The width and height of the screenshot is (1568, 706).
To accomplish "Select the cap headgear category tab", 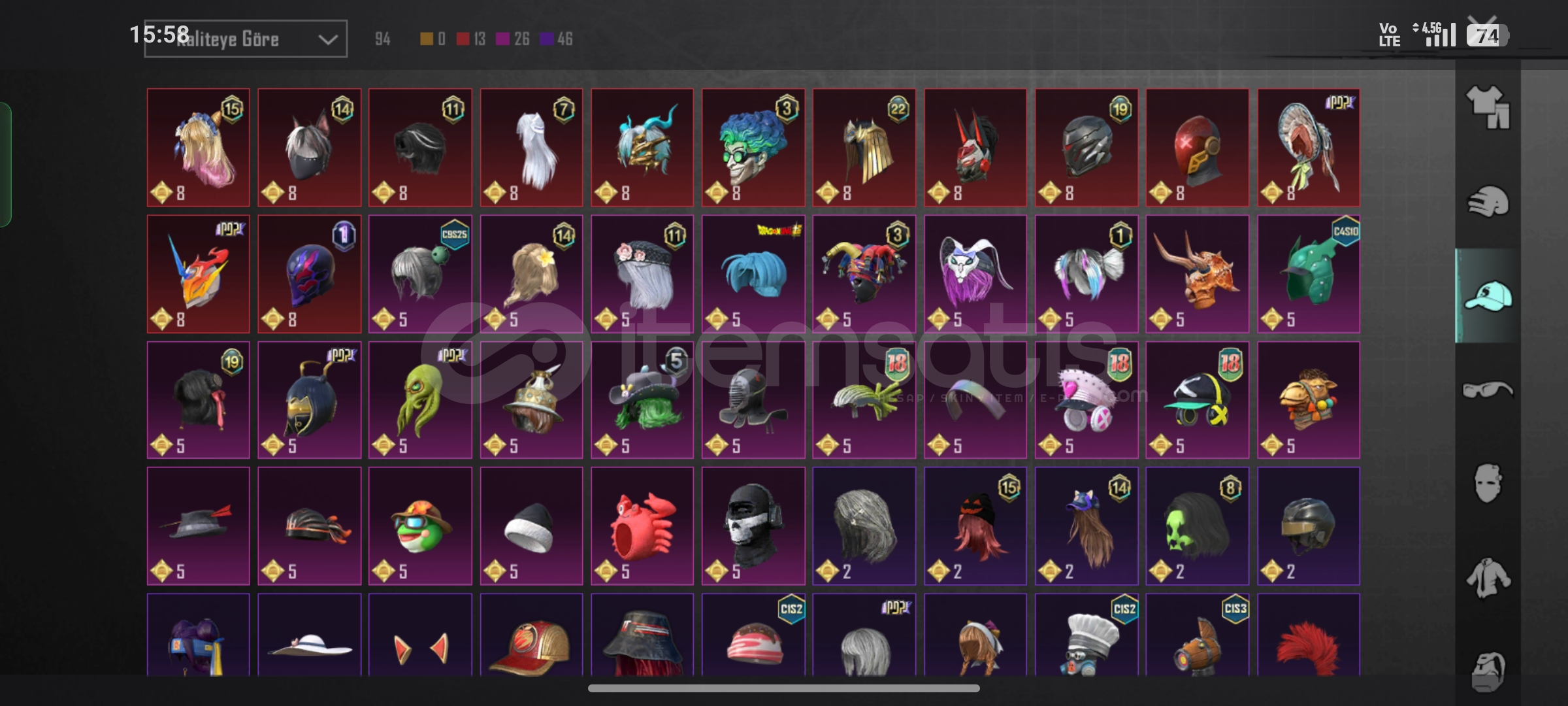I will (x=1488, y=296).
